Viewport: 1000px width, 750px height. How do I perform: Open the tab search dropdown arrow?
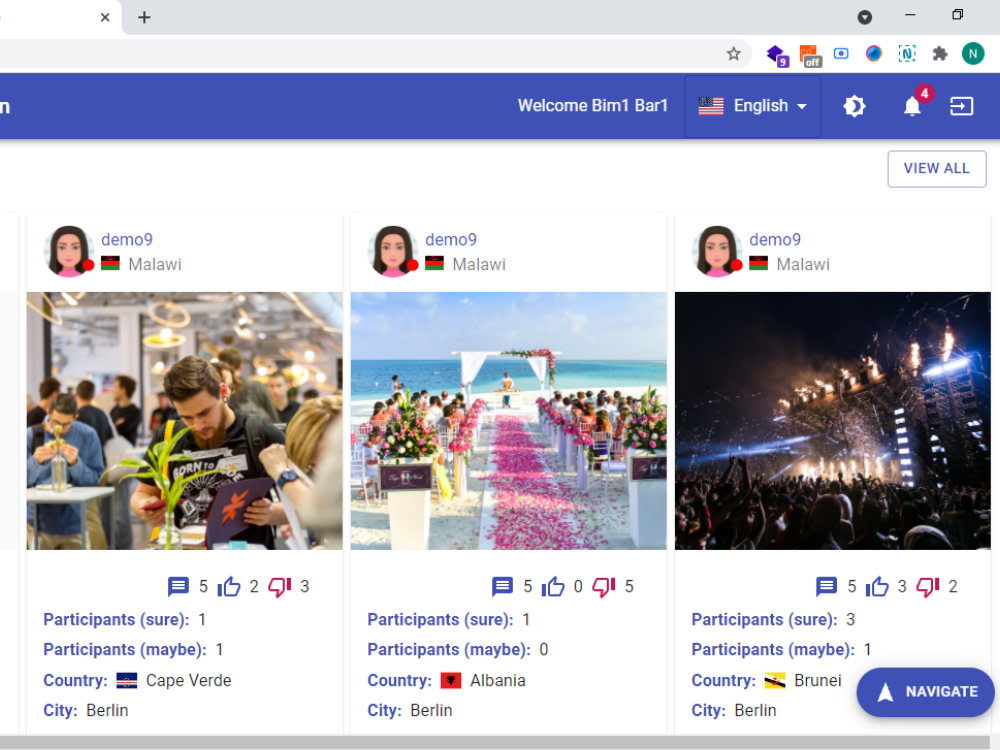point(864,17)
